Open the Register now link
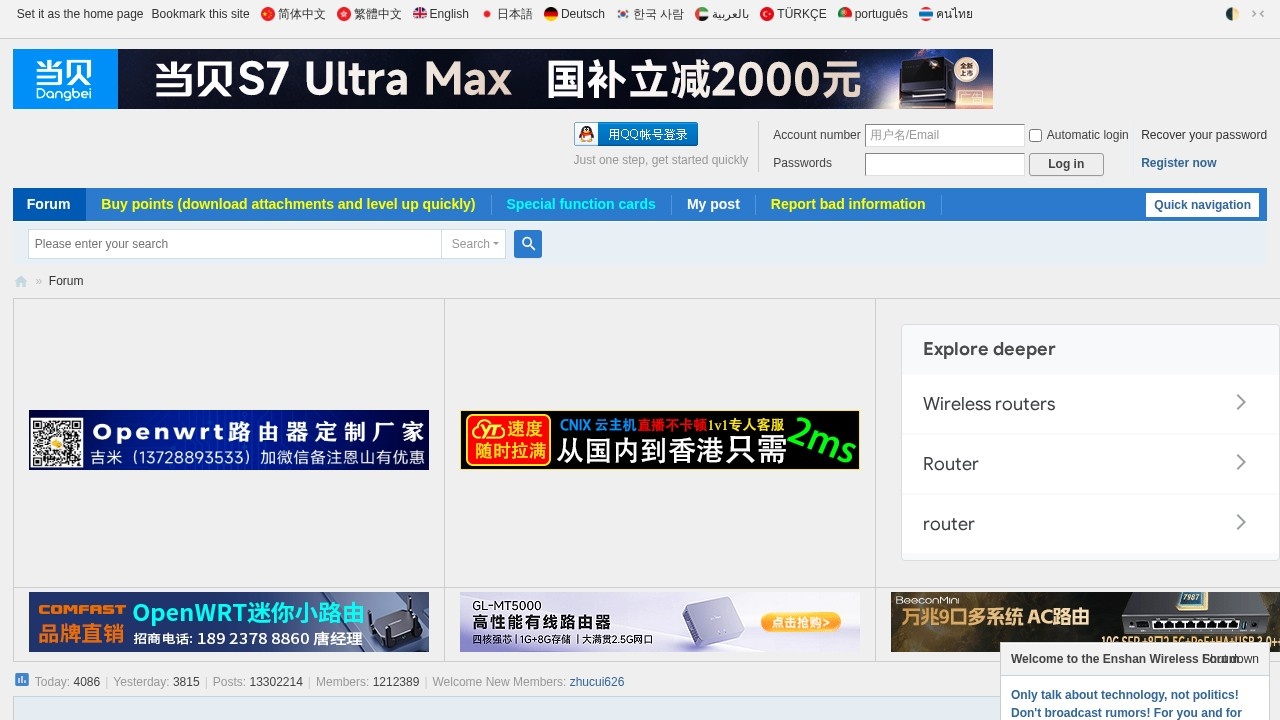This screenshot has height=720, width=1280. (1178, 163)
